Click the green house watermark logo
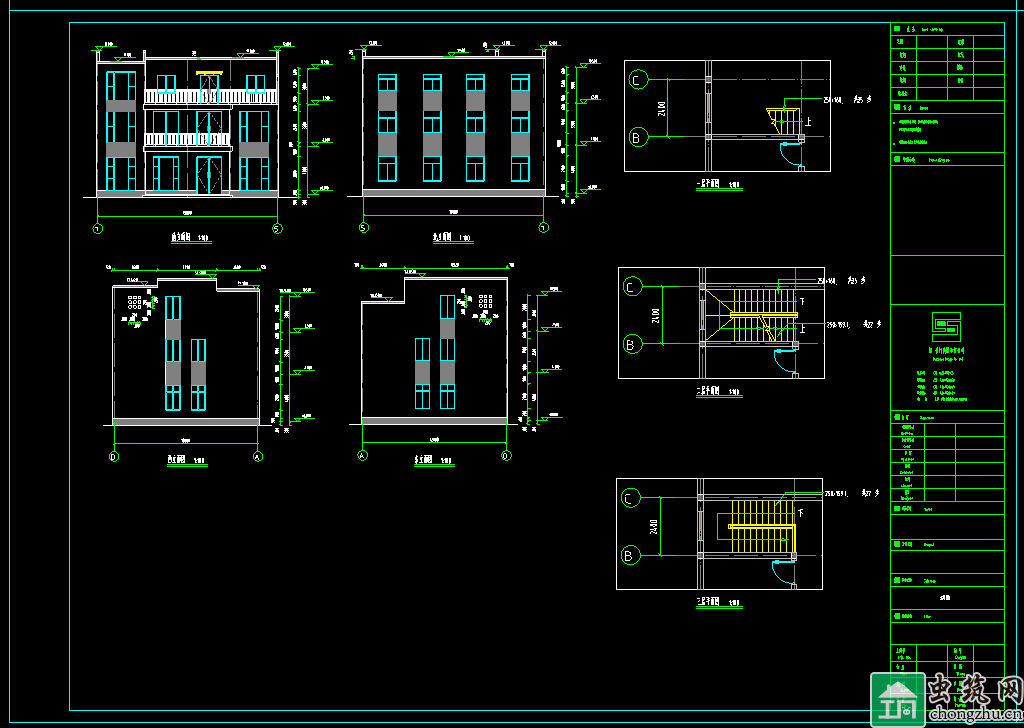1024x728 pixels. click(x=897, y=700)
